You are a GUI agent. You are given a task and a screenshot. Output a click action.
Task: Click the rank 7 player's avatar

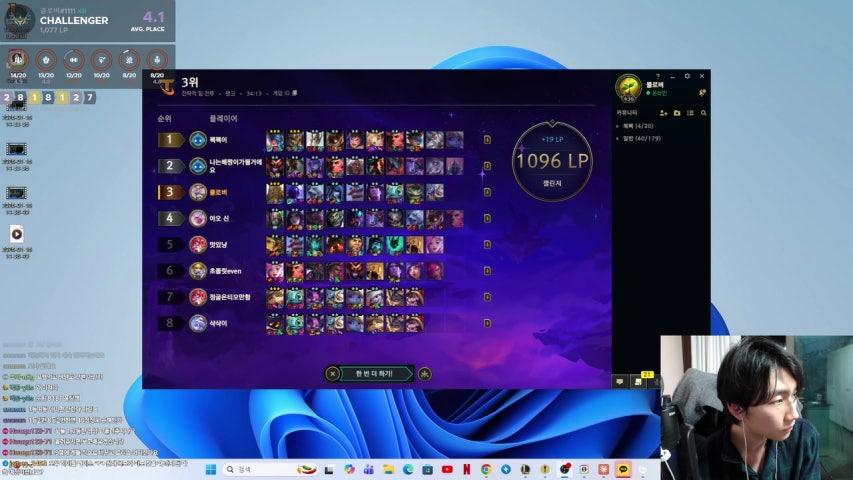point(198,297)
